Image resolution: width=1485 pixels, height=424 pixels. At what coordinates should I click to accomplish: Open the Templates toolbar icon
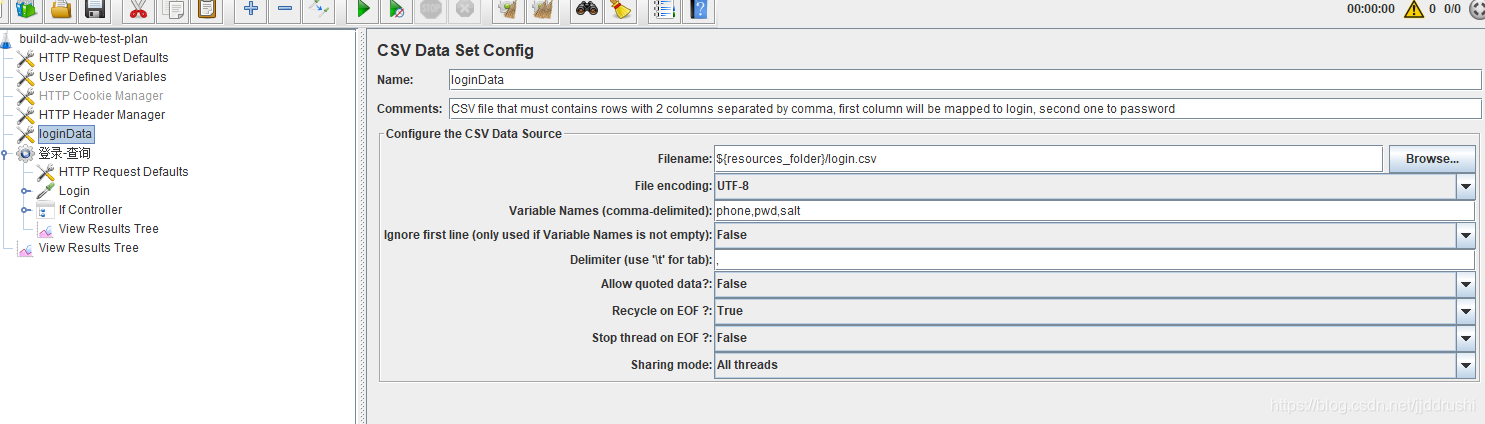click(x=27, y=10)
